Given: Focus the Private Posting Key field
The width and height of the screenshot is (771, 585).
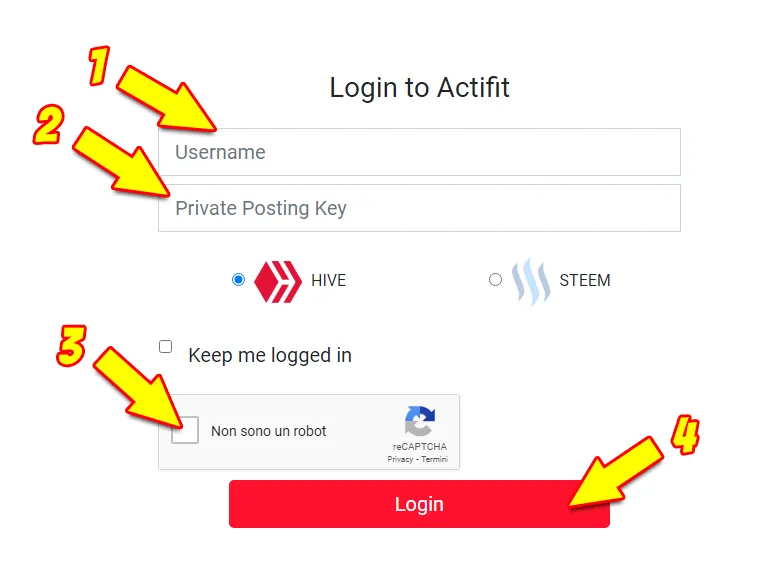Looking at the screenshot, I should pyautogui.click(x=419, y=208).
